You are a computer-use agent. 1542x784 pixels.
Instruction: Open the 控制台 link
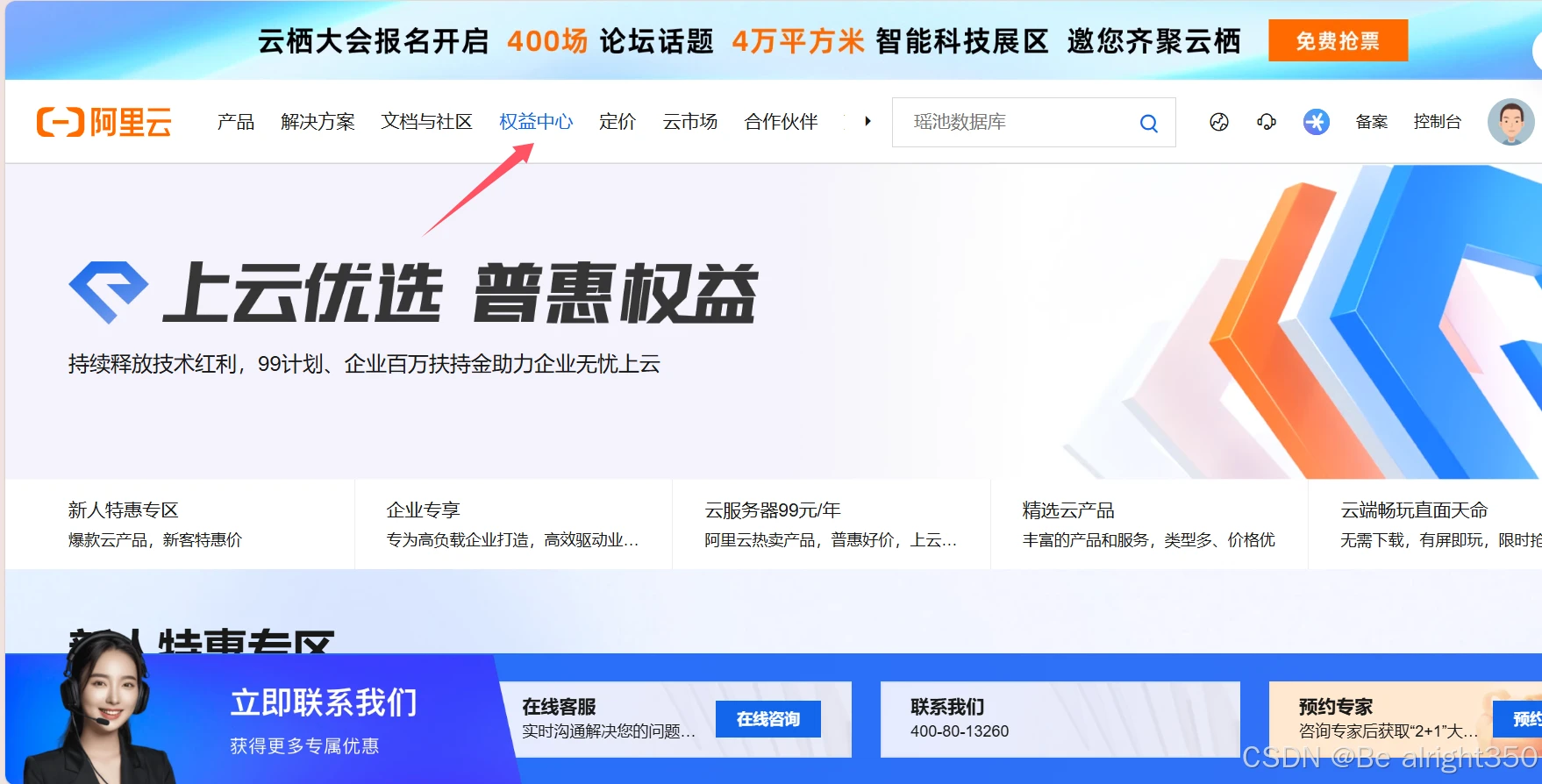click(x=1437, y=122)
